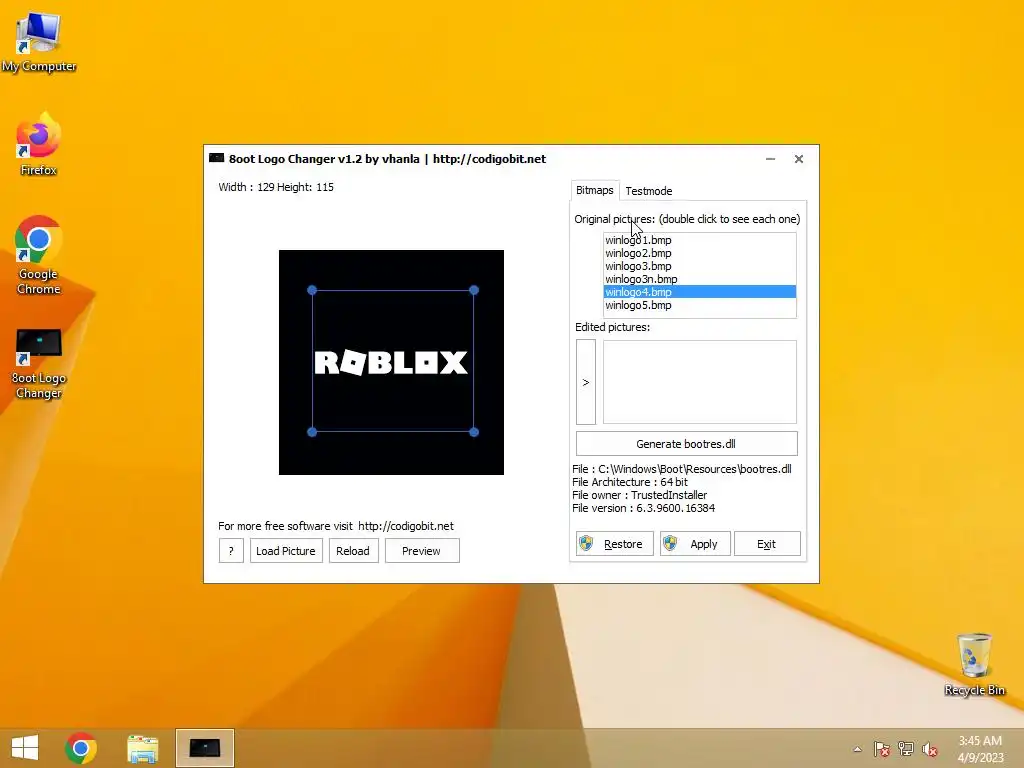This screenshot has height=768, width=1024.
Task: Click the ? help button
Action: (231, 551)
